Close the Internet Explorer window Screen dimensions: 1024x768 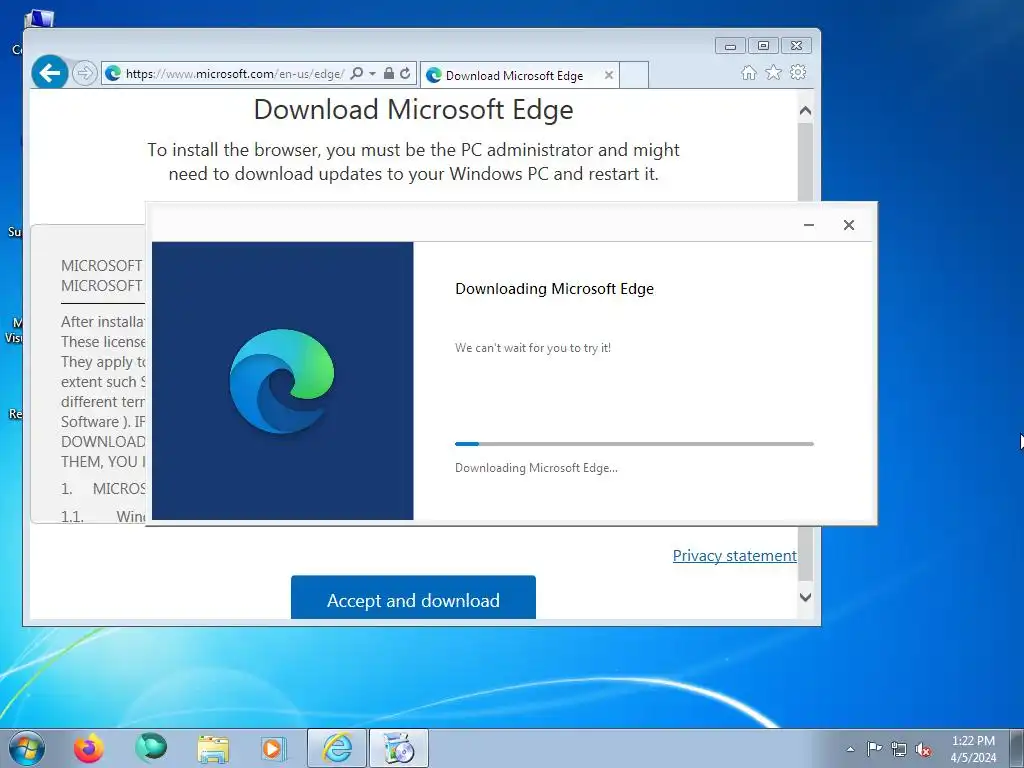pos(796,46)
